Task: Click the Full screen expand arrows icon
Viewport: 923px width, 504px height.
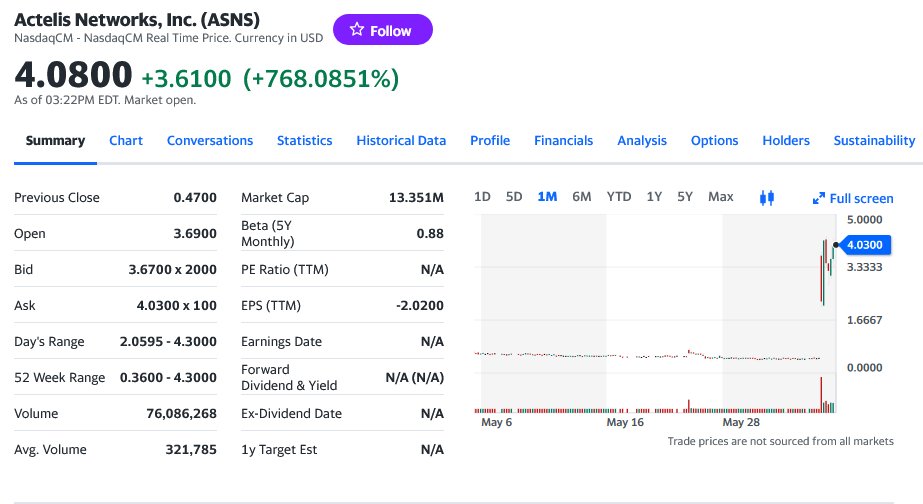Action: 818,199
